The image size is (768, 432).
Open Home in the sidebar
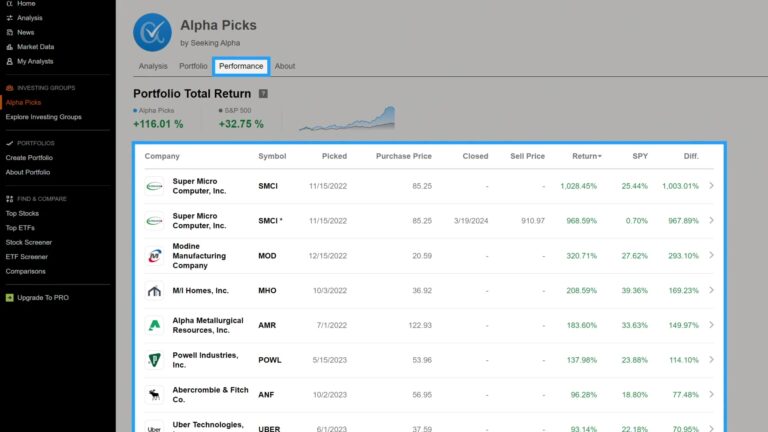point(26,3)
